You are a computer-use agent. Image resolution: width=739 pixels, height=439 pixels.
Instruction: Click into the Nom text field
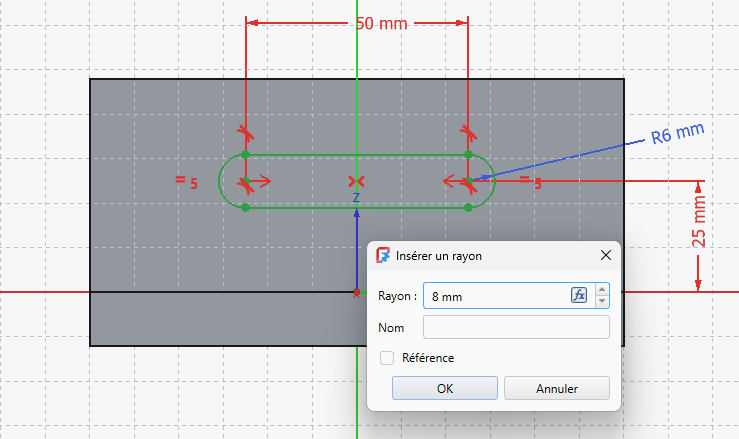pyautogui.click(x=515, y=327)
